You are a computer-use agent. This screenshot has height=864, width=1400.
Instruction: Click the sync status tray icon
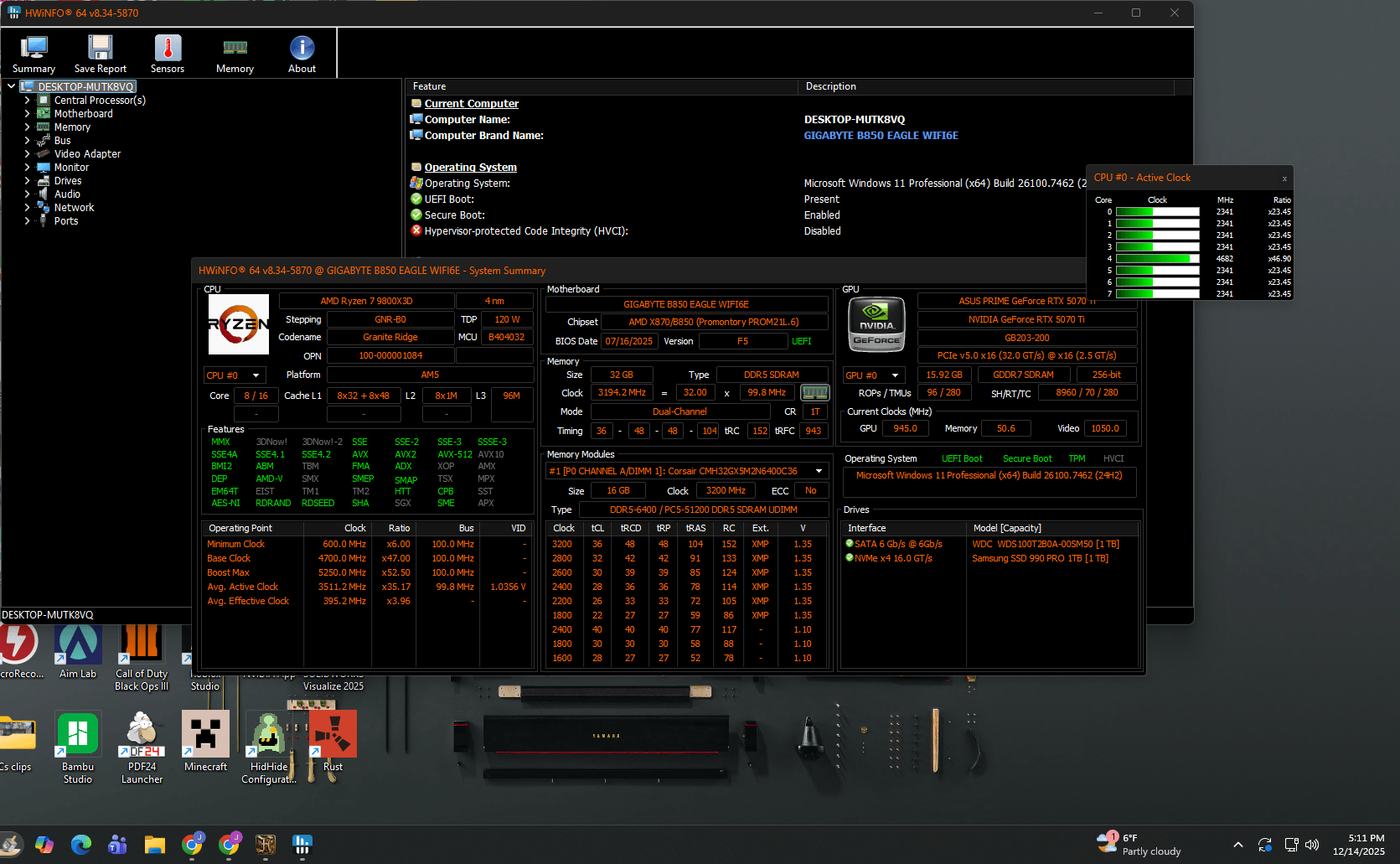1265,845
